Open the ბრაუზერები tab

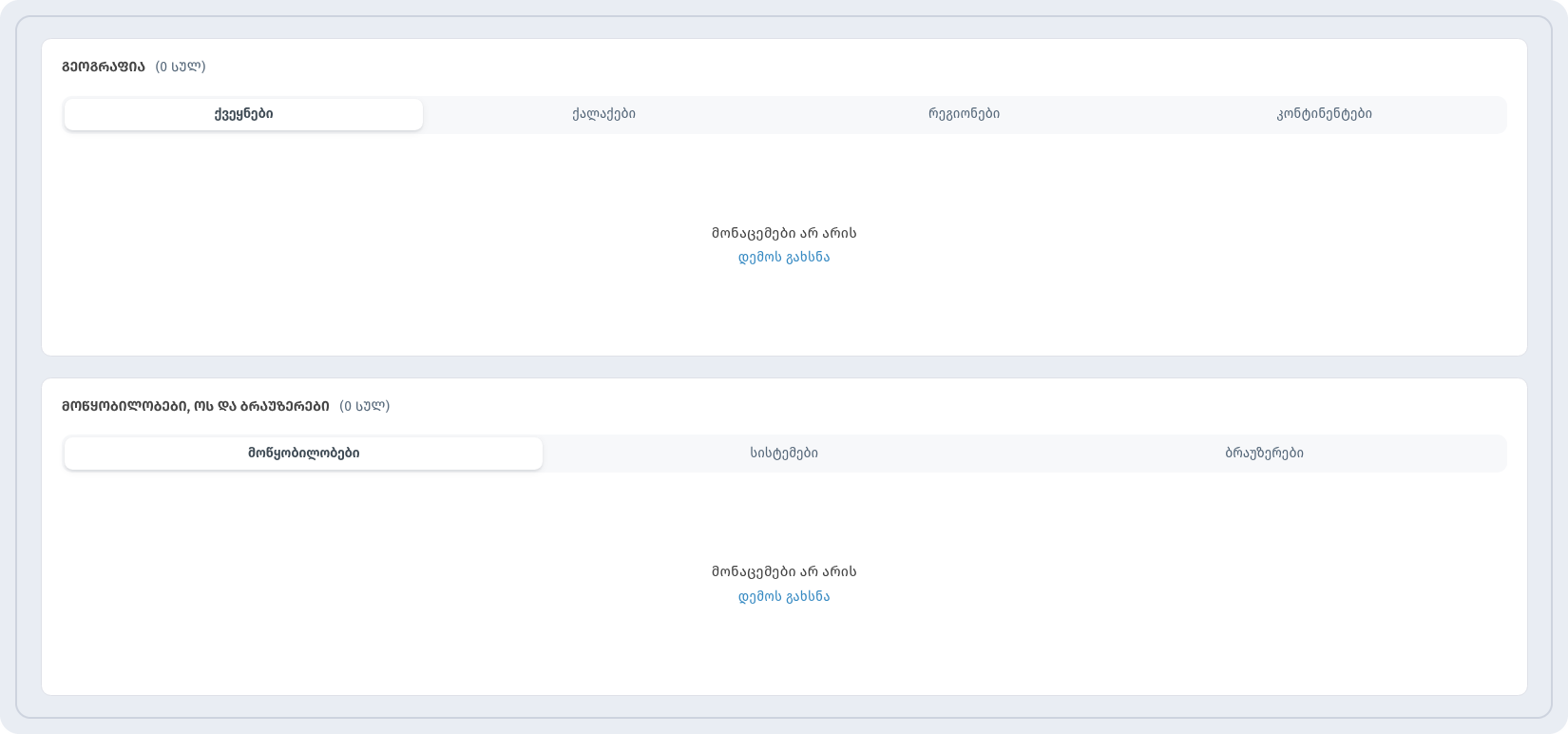[1264, 454]
